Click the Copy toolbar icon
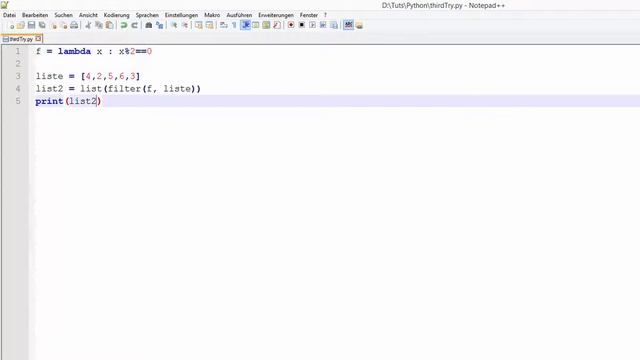The image size is (640, 360). pos(99,25)
